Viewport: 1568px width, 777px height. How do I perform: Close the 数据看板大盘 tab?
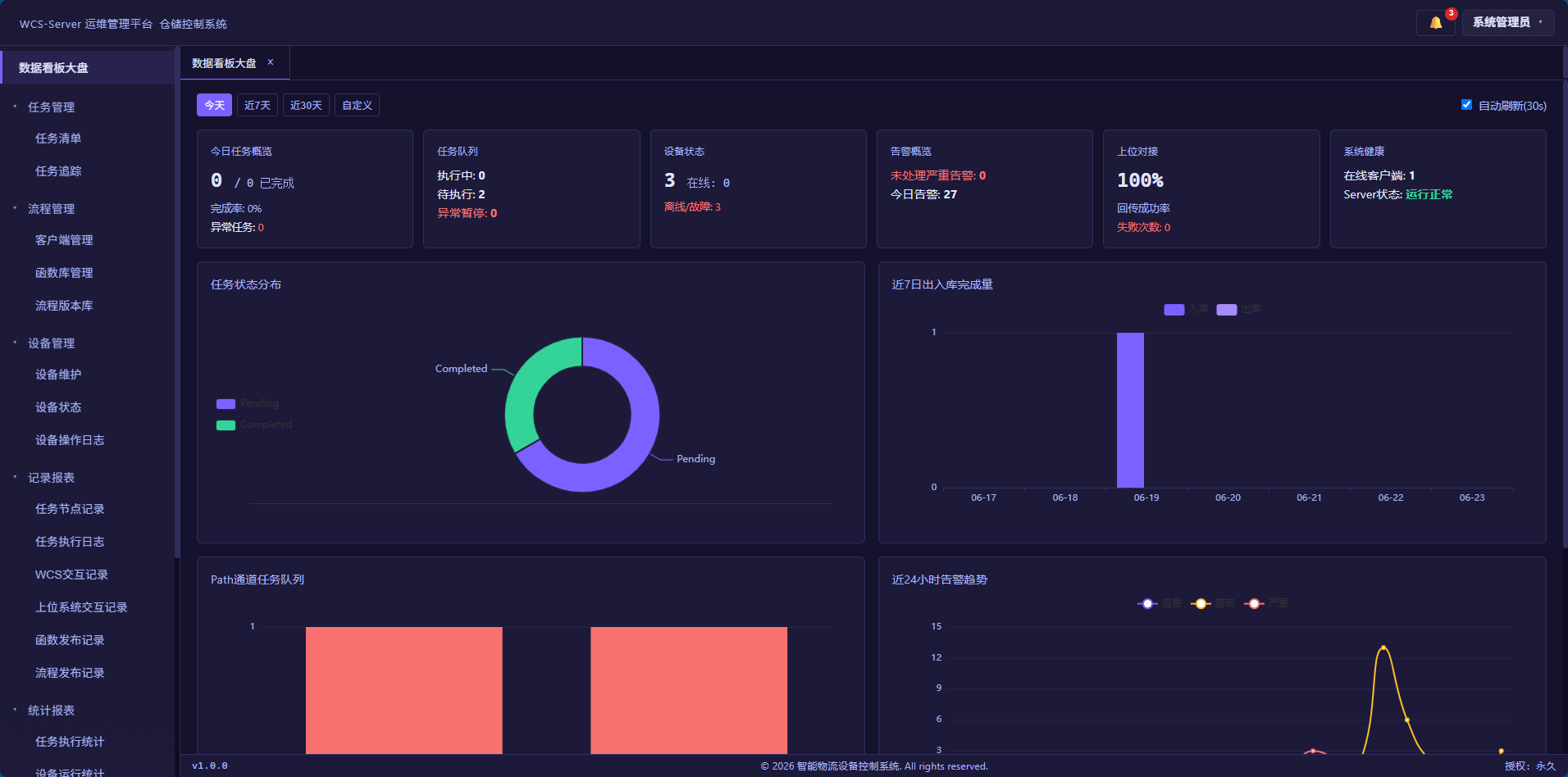(x=271, y=62)
